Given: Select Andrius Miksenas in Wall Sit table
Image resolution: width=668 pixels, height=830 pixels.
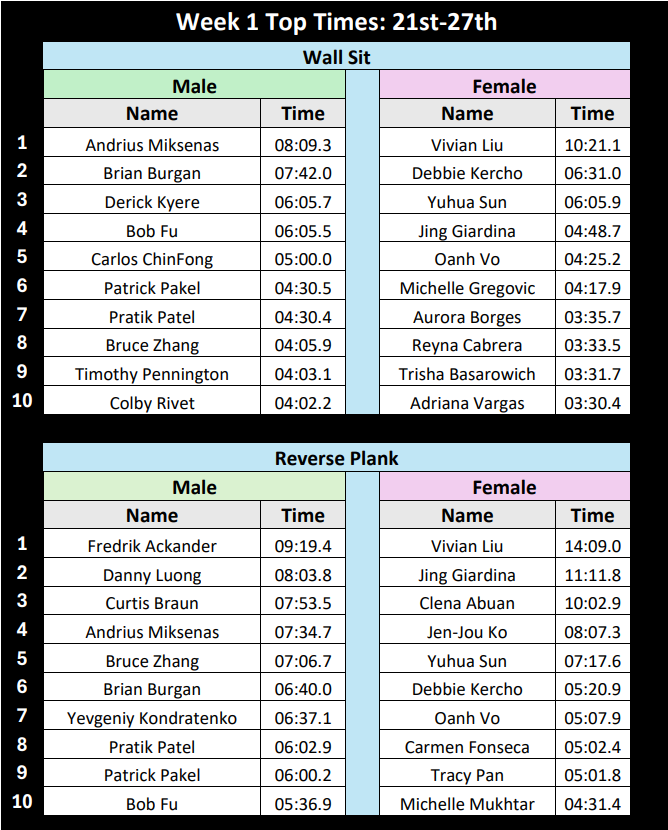Looking at the screenshot, I should click(152, 144).
